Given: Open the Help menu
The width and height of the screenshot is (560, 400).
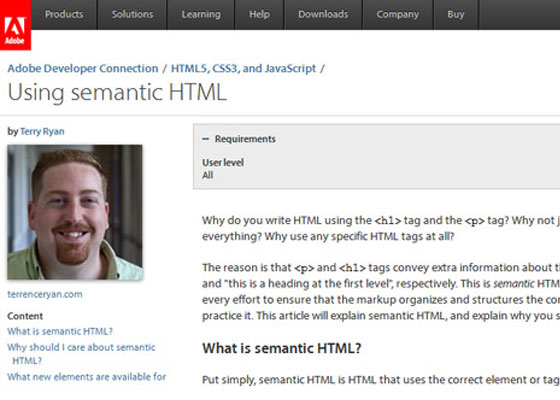Looking at the screenshot, I should (259, 14).
